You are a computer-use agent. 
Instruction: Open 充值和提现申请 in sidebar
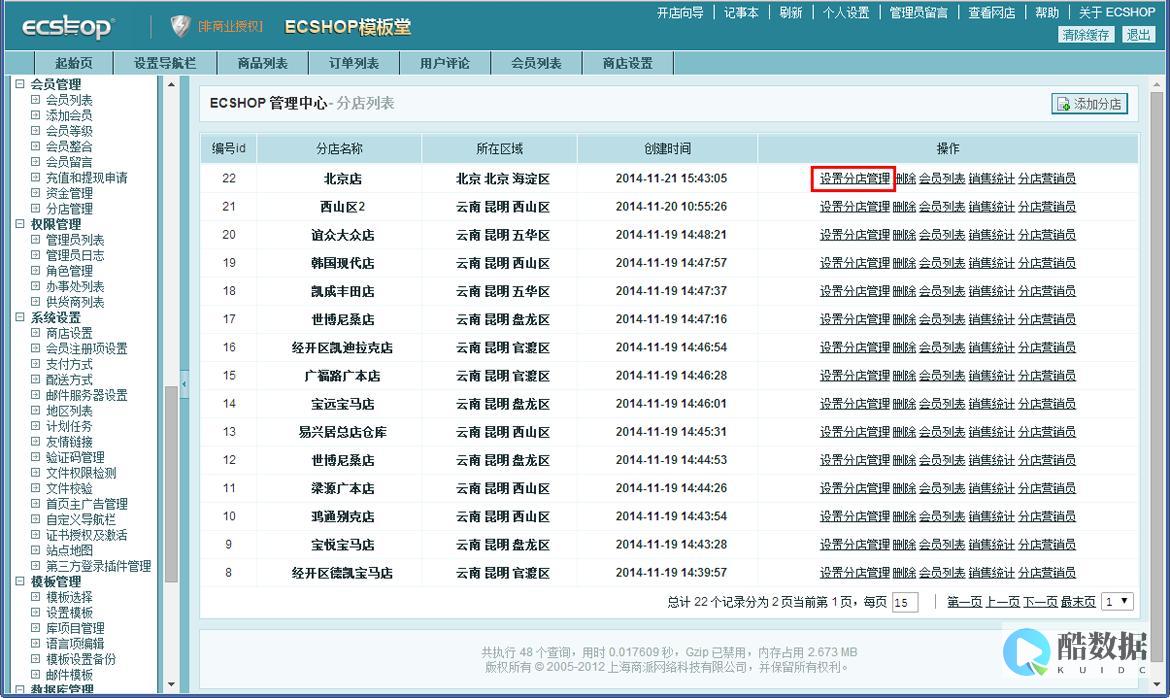pyautogui.click(x=87, y=178)
